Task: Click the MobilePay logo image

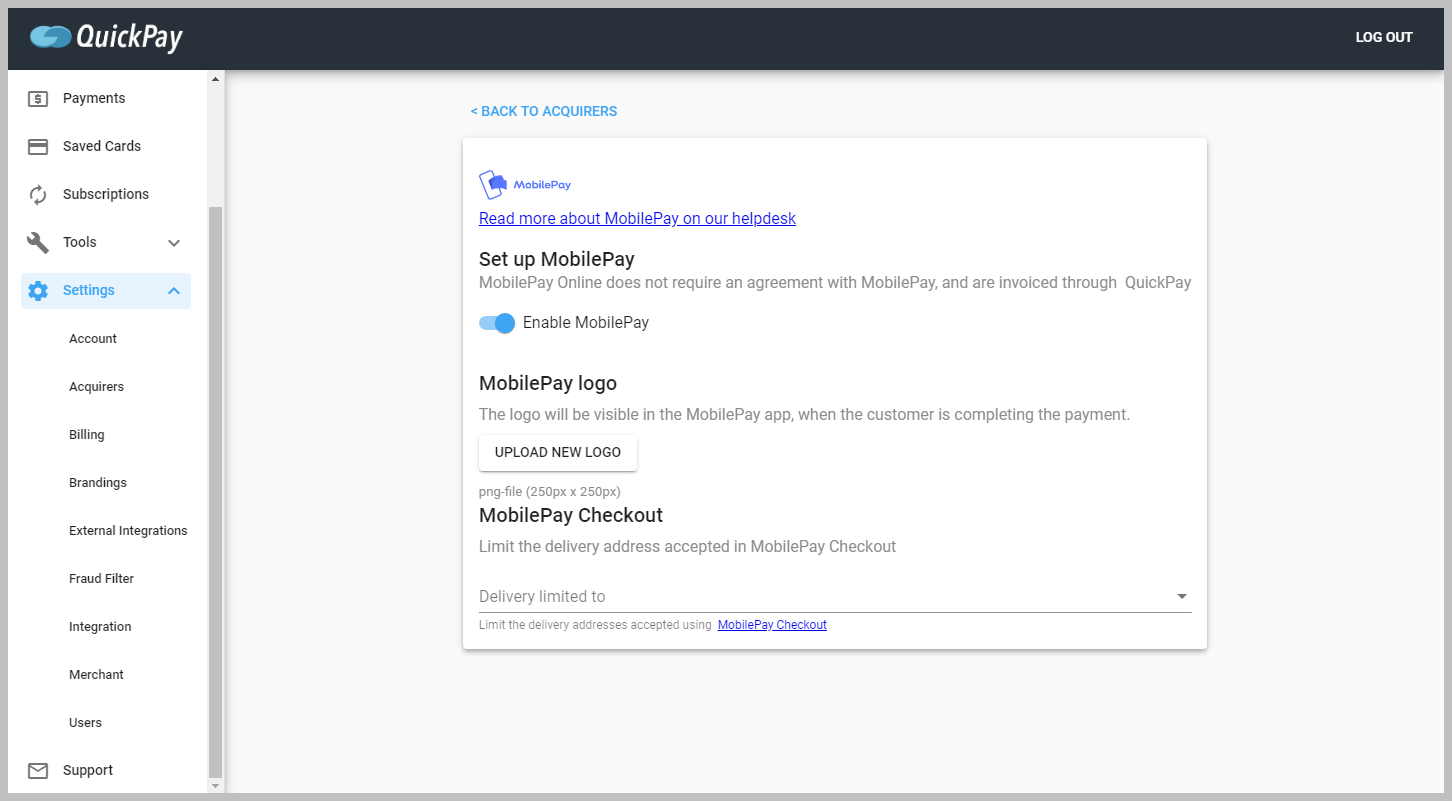Action: pyautogui.click(x=525, y=185)
